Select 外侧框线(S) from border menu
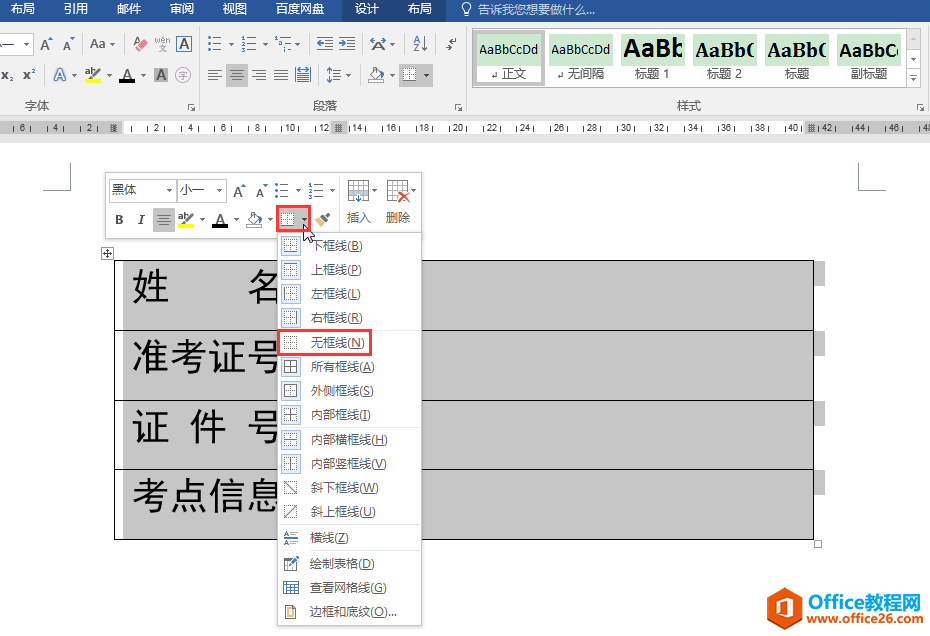This screenshot has height=636, width=930. click(349, 391)
